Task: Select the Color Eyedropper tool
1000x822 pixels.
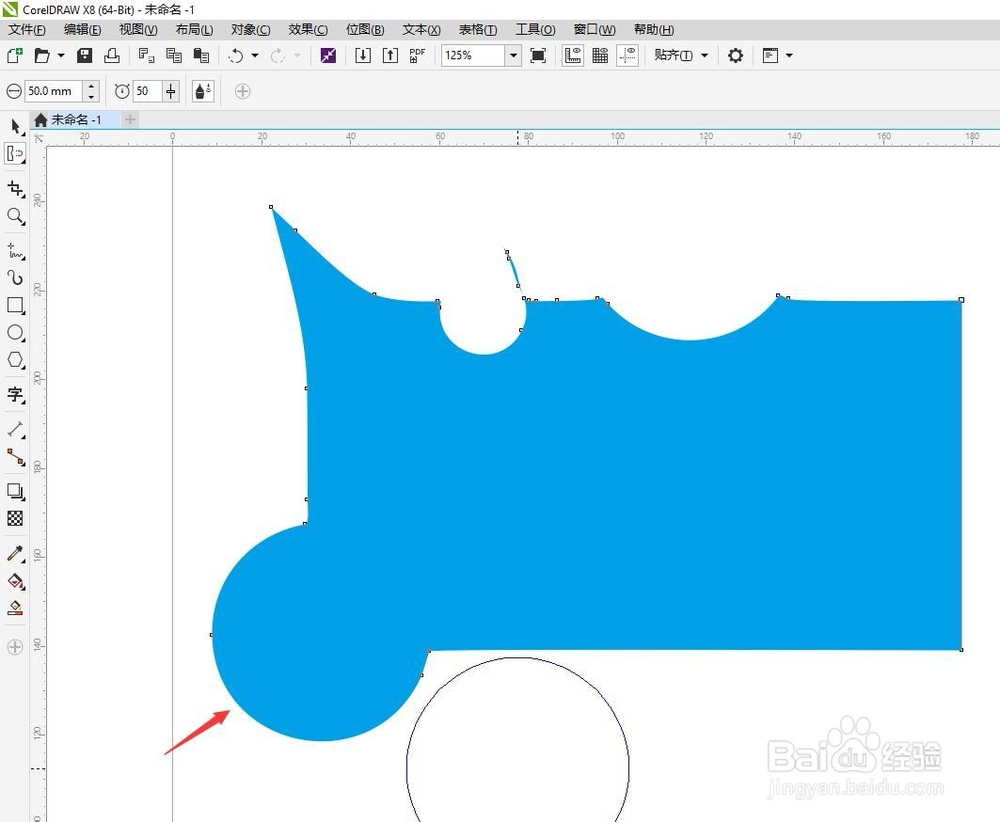Action: pos(15,553)
